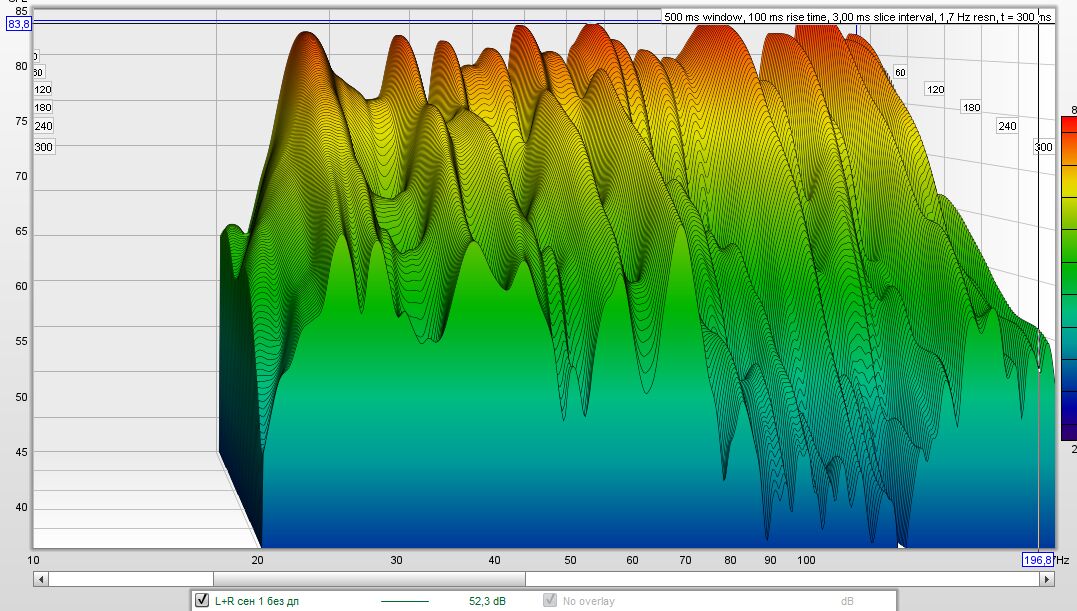Click the red top of the color scale
1077x611 pixels.
point(1068,124)
